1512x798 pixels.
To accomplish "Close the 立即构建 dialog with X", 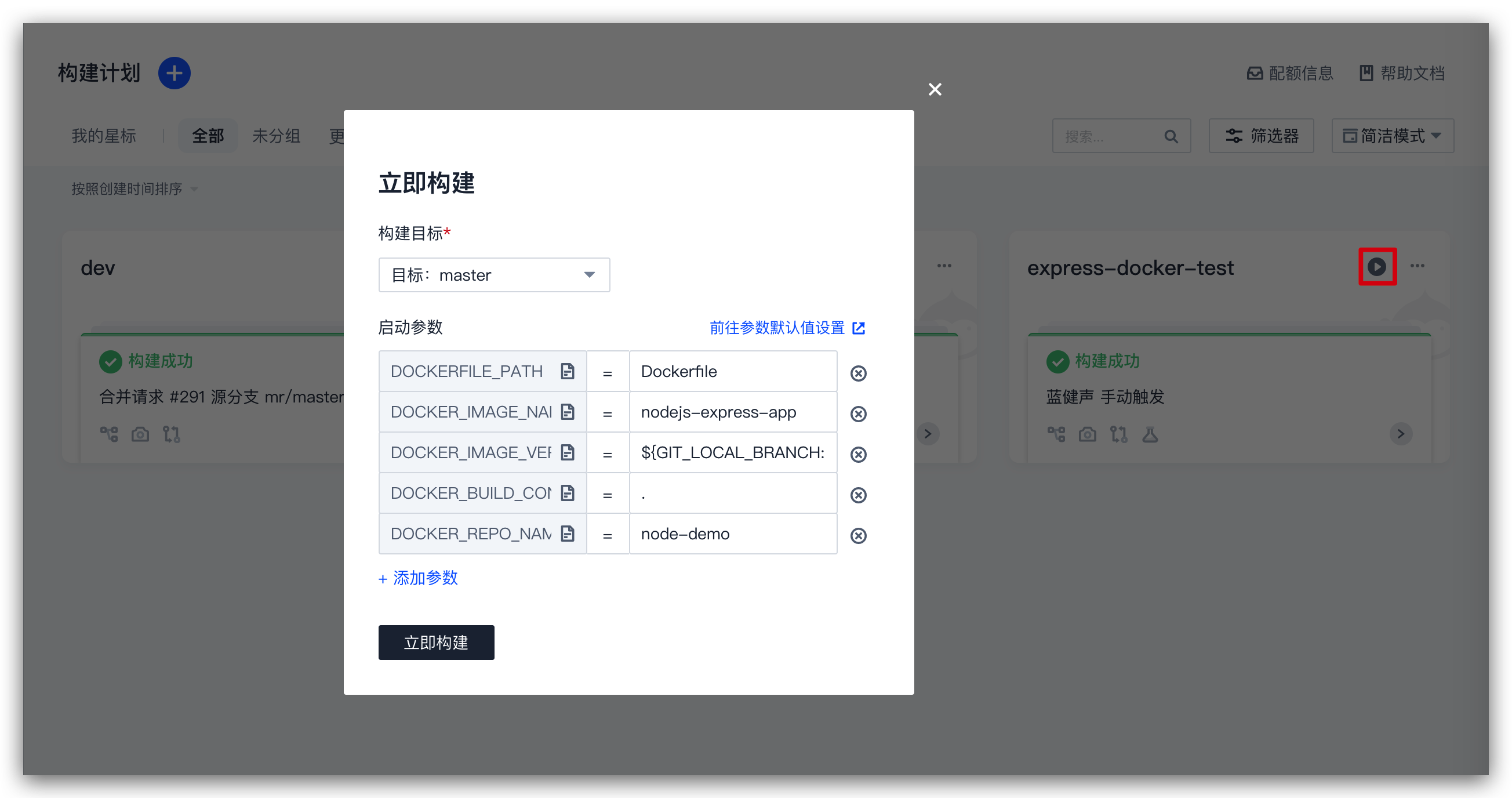I will point(935,89).
